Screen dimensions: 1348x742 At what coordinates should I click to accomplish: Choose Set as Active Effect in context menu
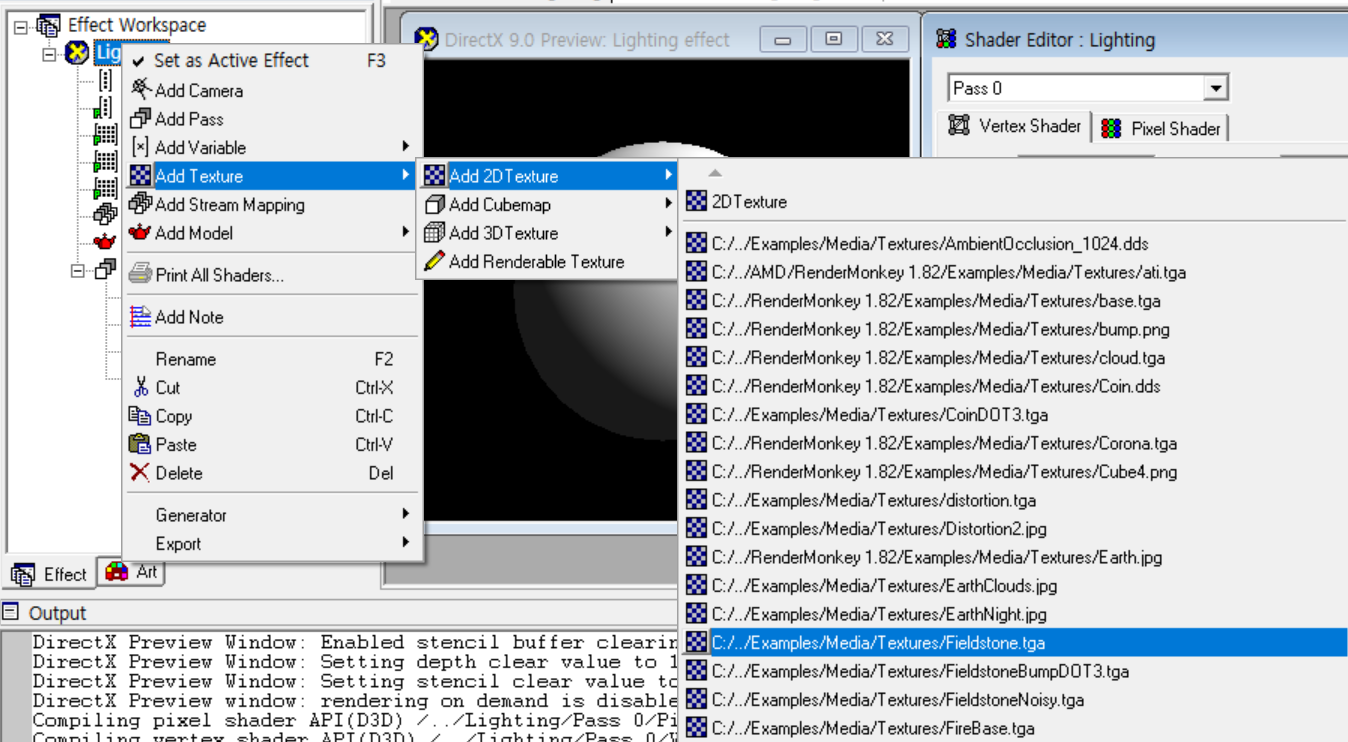pos(272,60)
